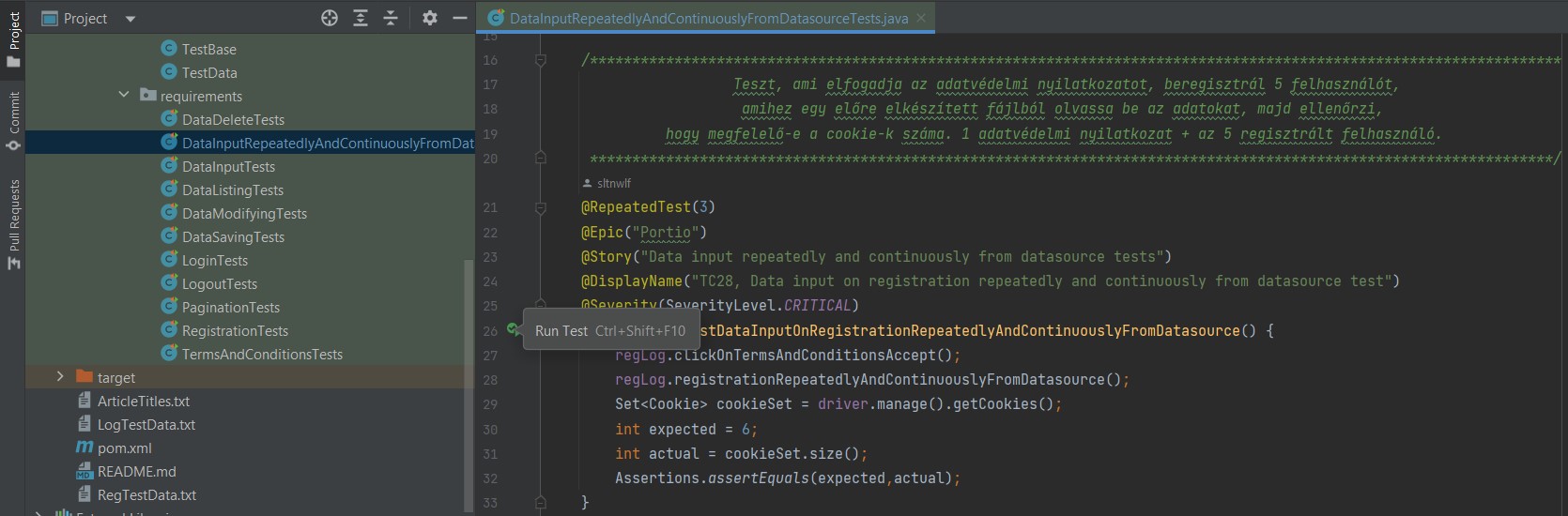The image size is (1568, 516).
Task: Click the Expand All icon in Project panel
Action: click(361, 18)
